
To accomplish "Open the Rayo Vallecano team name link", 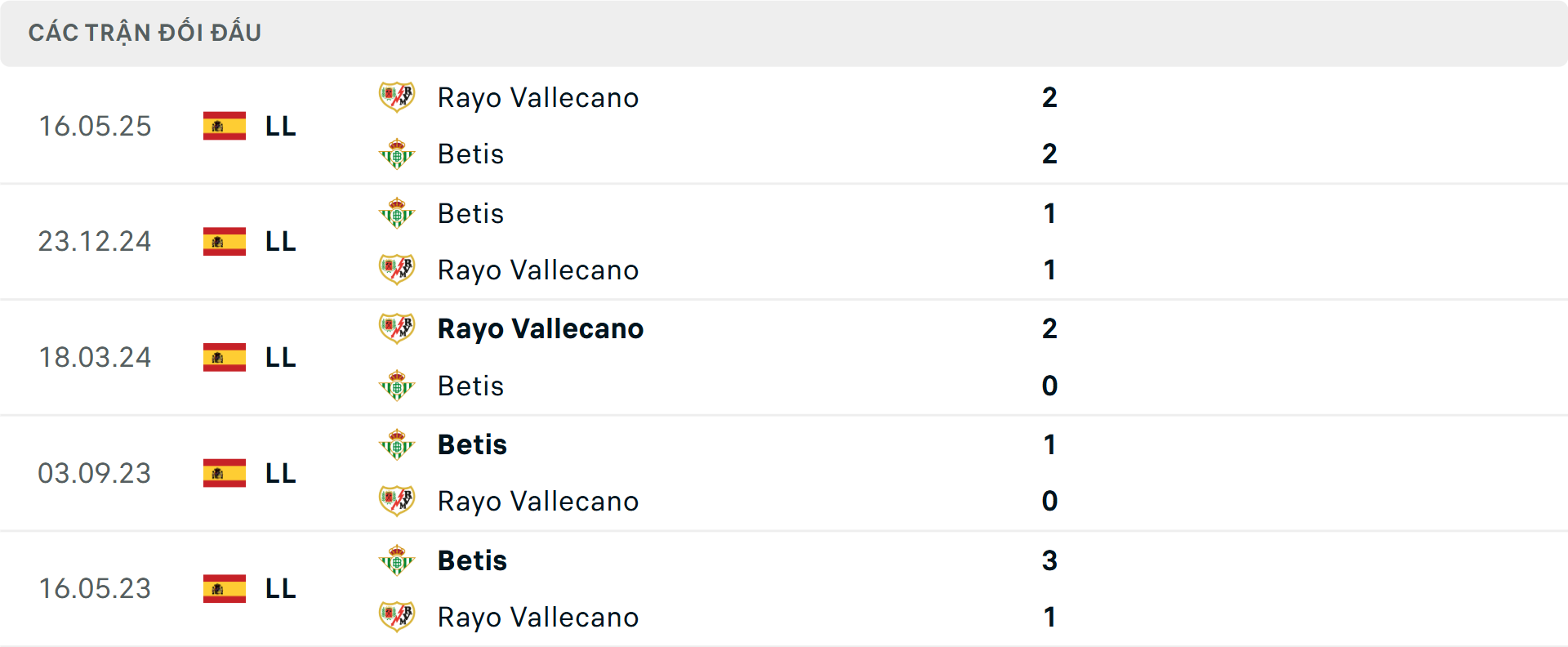I will click(x=538, y=97).
